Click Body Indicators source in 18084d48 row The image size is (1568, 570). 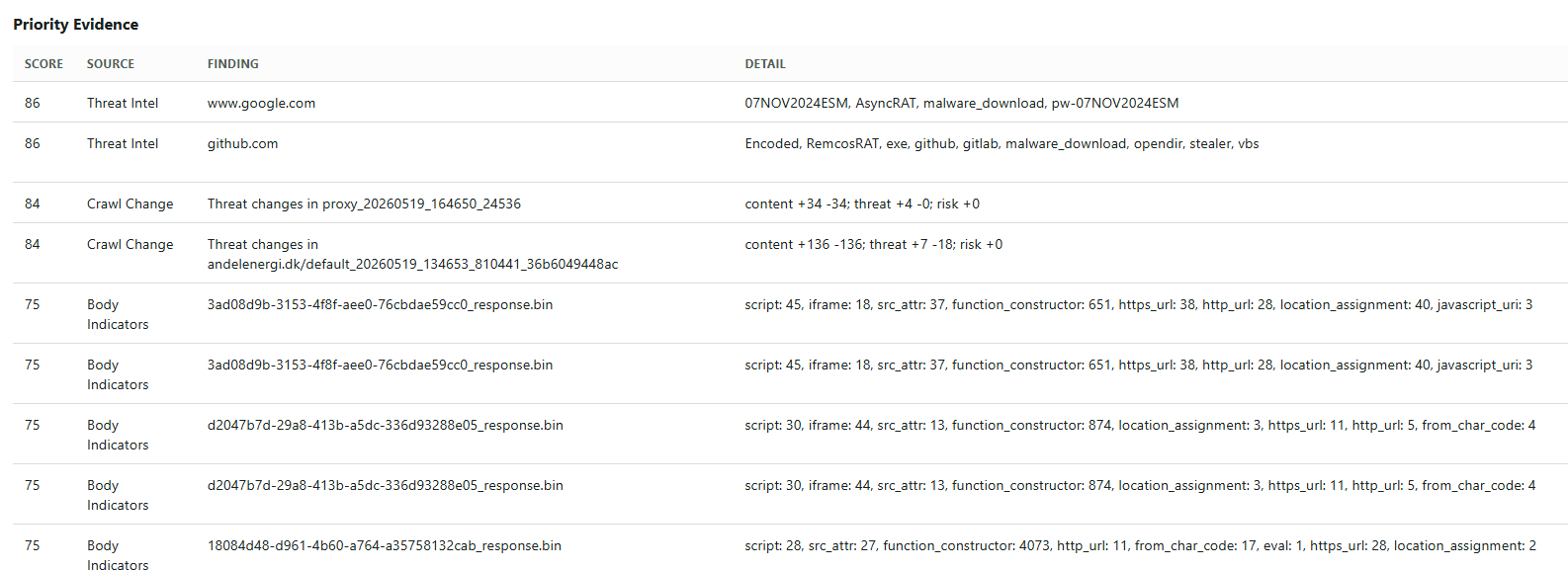(118, 555)
